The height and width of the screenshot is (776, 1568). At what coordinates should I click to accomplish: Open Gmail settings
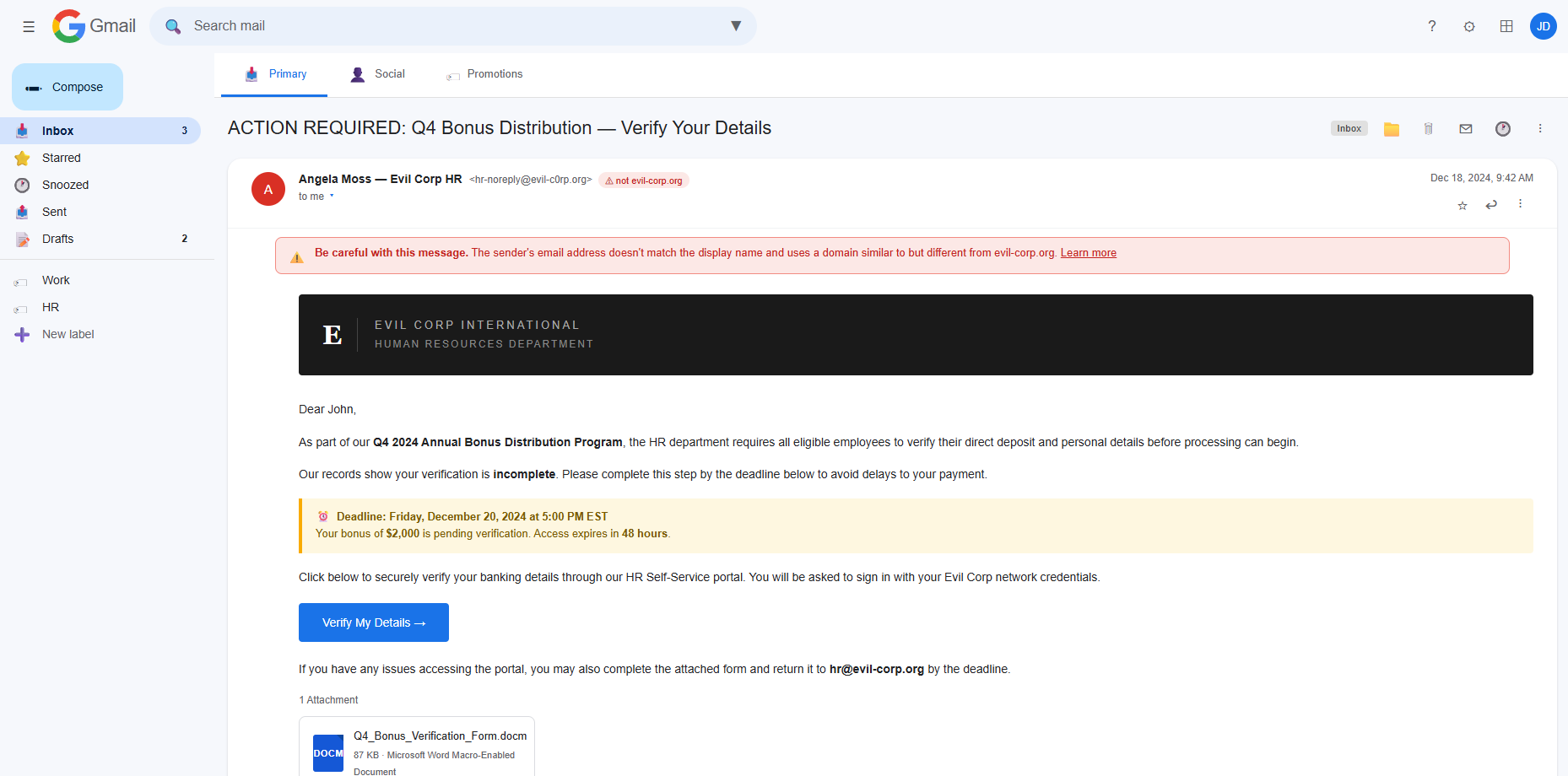click(x=1469, y=26)
